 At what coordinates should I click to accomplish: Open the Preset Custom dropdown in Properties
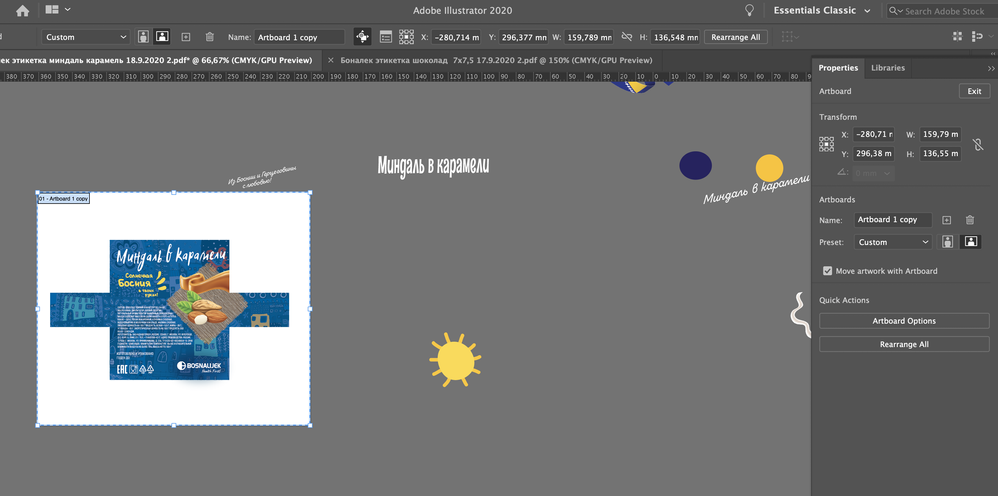[893, 242]
